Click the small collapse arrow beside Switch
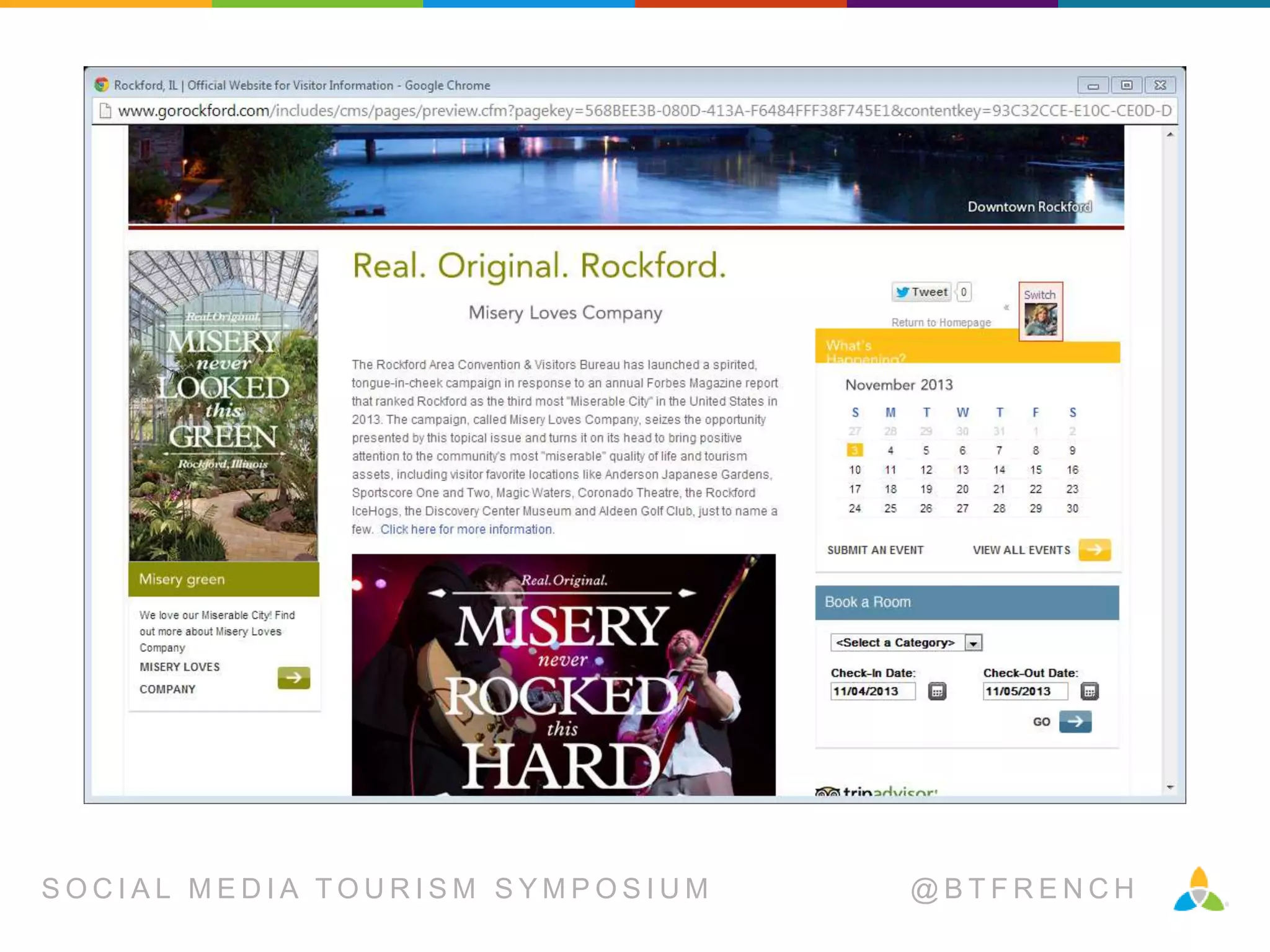1270x952 pixels. coord(1006,307)
